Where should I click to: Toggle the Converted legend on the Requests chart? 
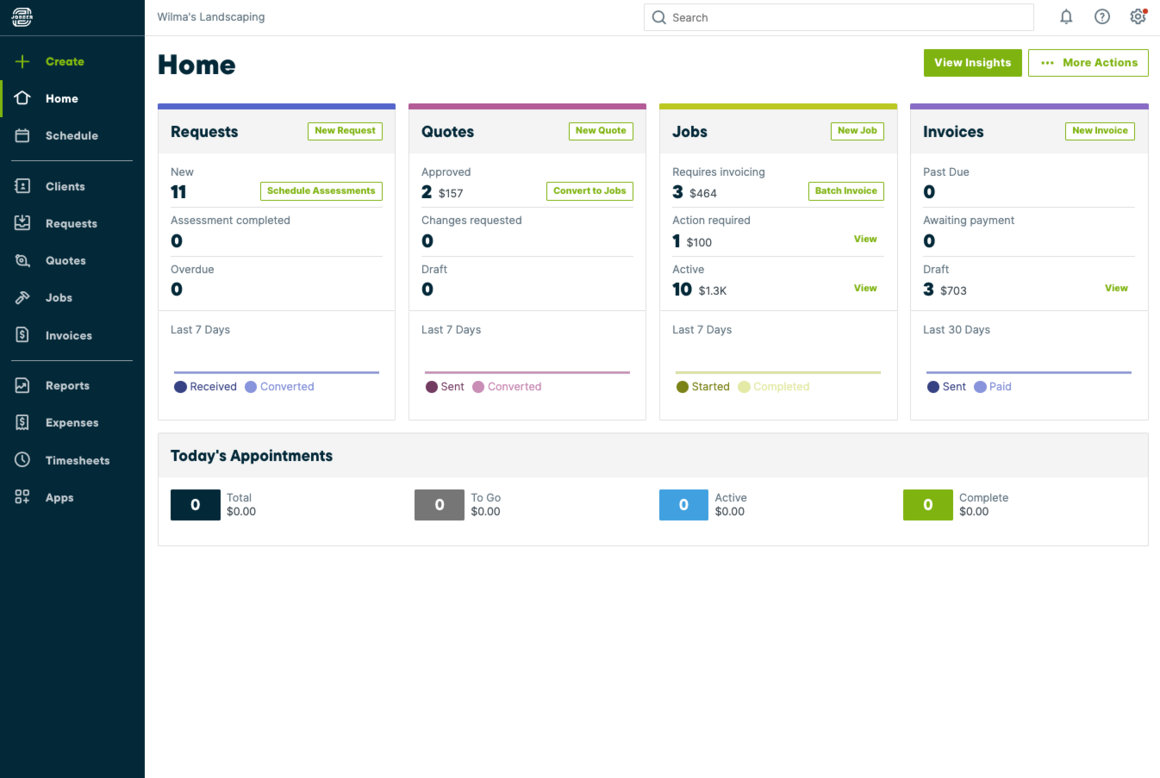click(x=279, y=386)
